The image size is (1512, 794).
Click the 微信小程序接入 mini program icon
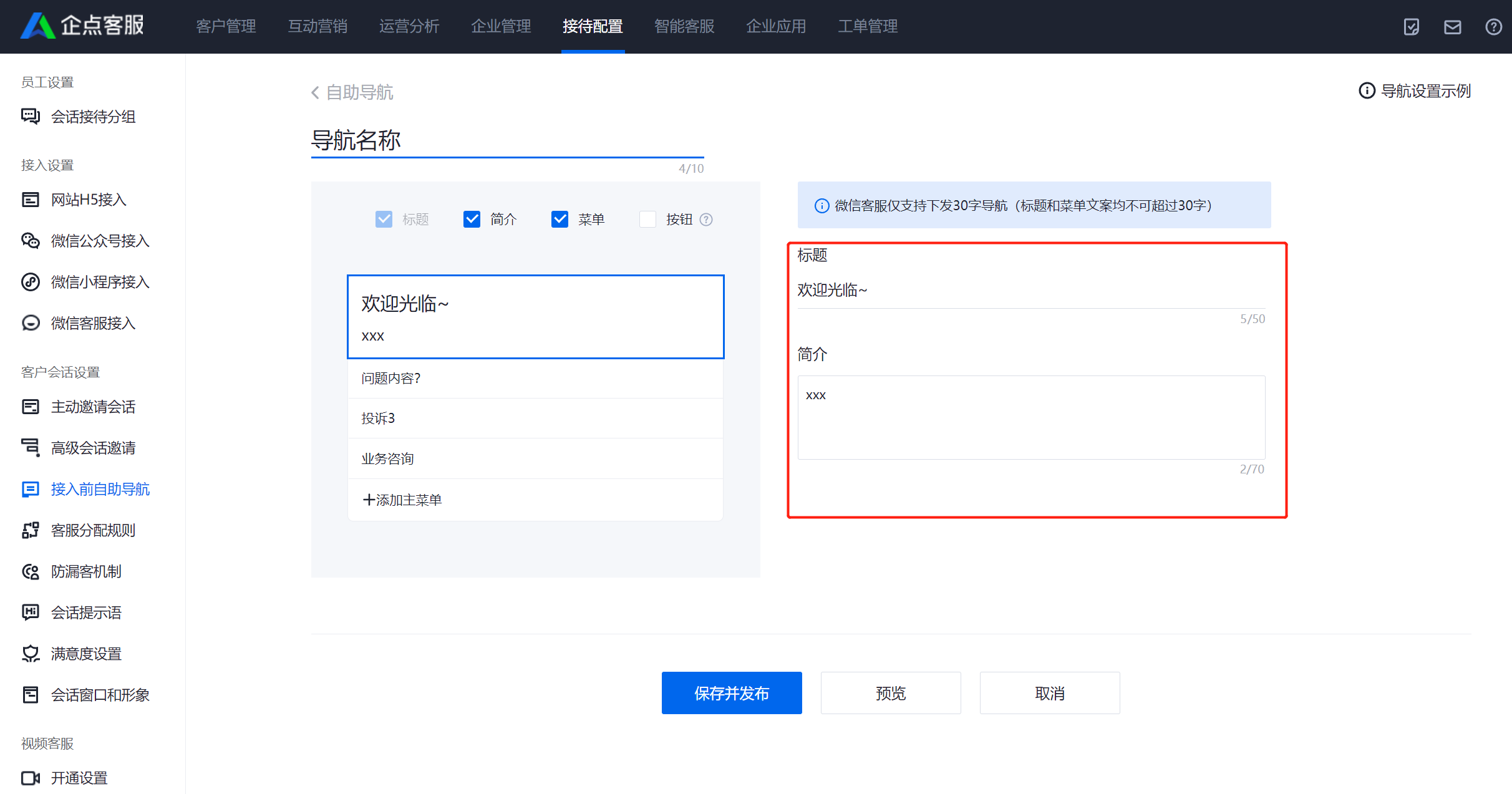click(x=30, y=282)
